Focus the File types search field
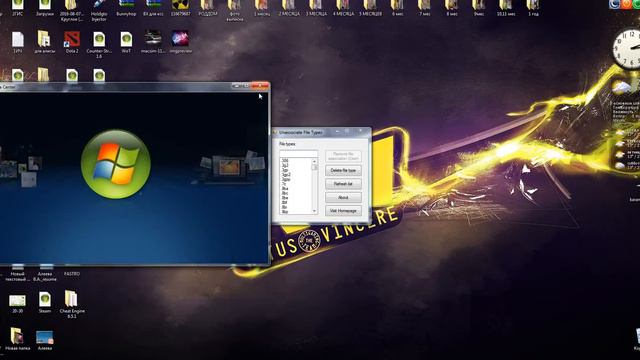640x360 pixels. 298,153
